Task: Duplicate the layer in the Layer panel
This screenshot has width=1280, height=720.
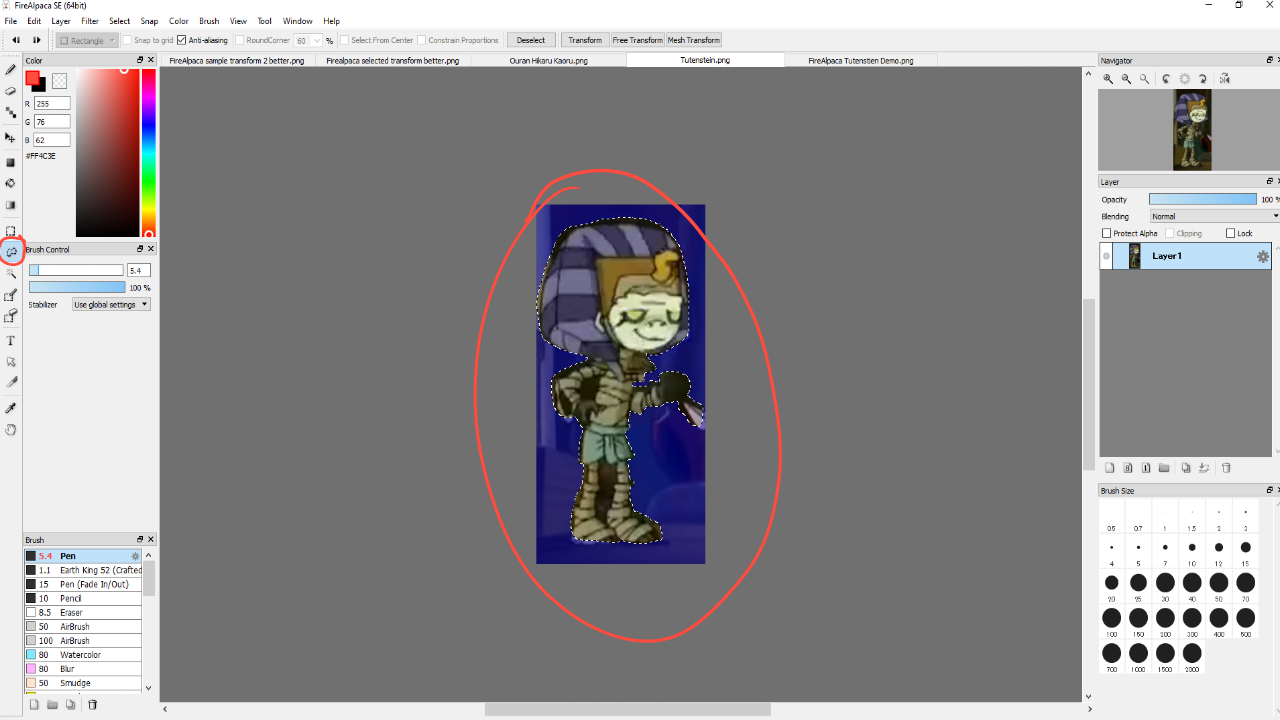Action: coord(1186,468)
